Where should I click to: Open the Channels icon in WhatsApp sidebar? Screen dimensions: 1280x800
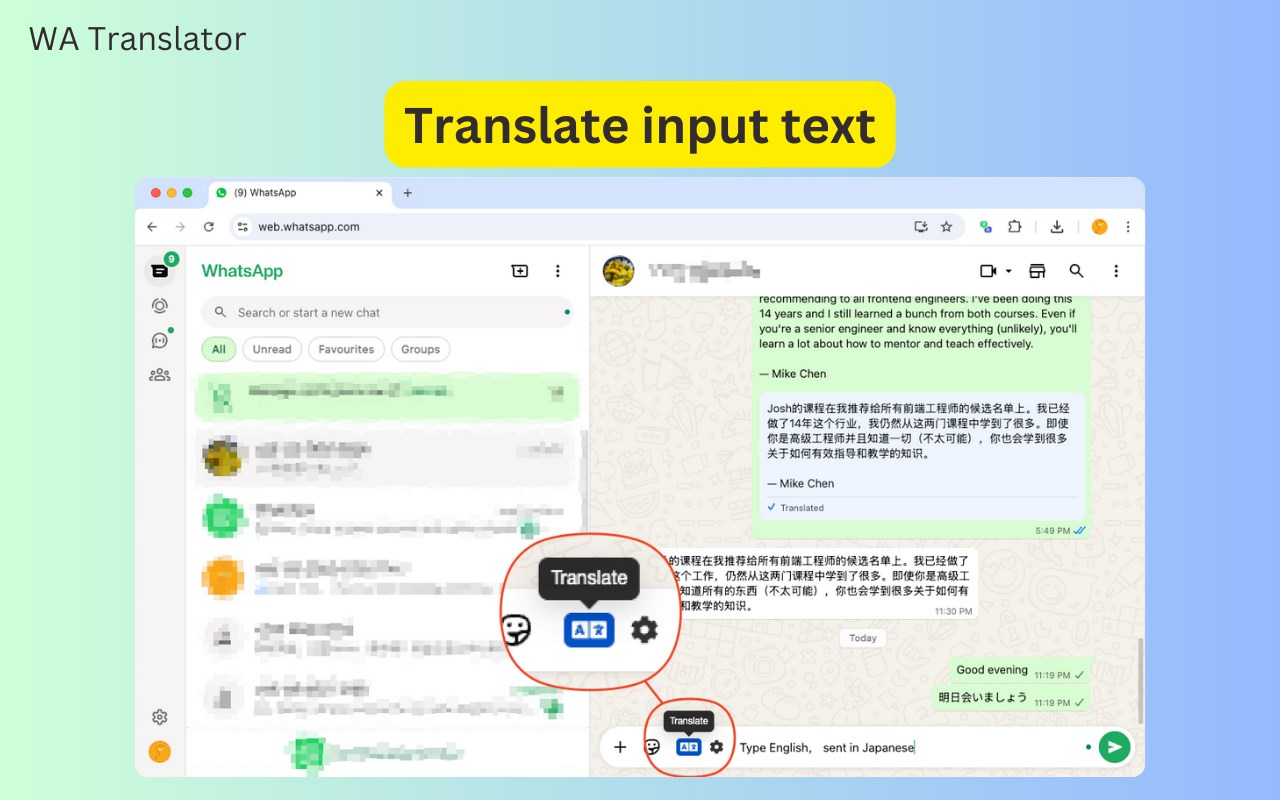click(x=160, y=340)
